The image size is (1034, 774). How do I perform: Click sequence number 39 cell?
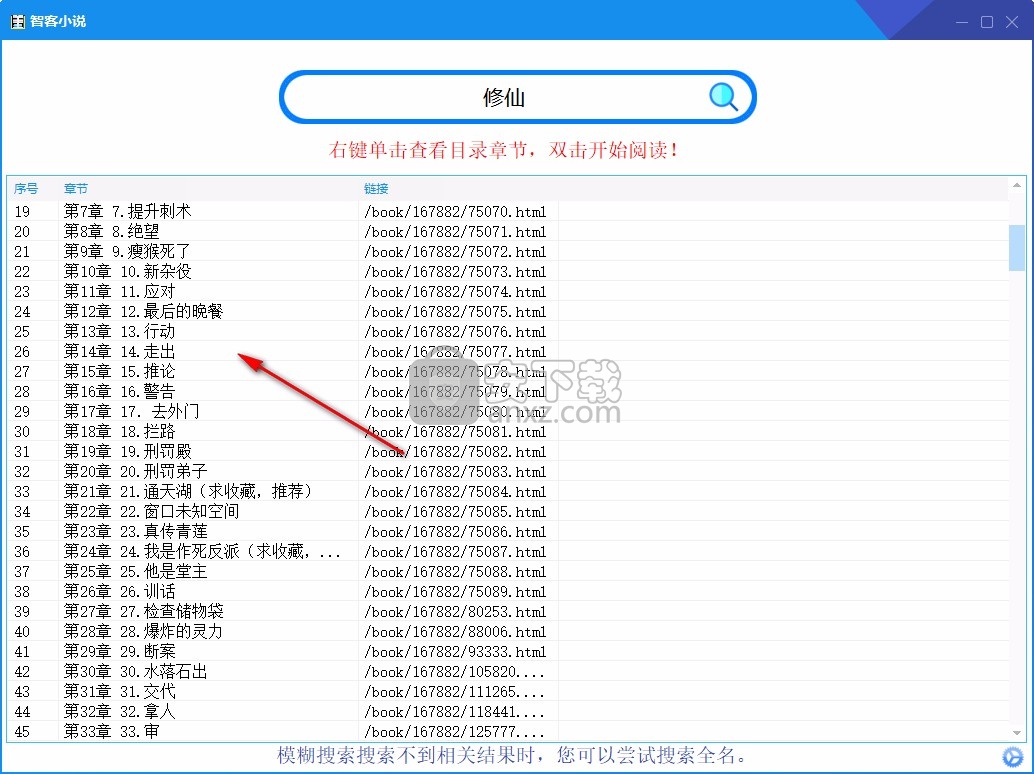[22, 611]
